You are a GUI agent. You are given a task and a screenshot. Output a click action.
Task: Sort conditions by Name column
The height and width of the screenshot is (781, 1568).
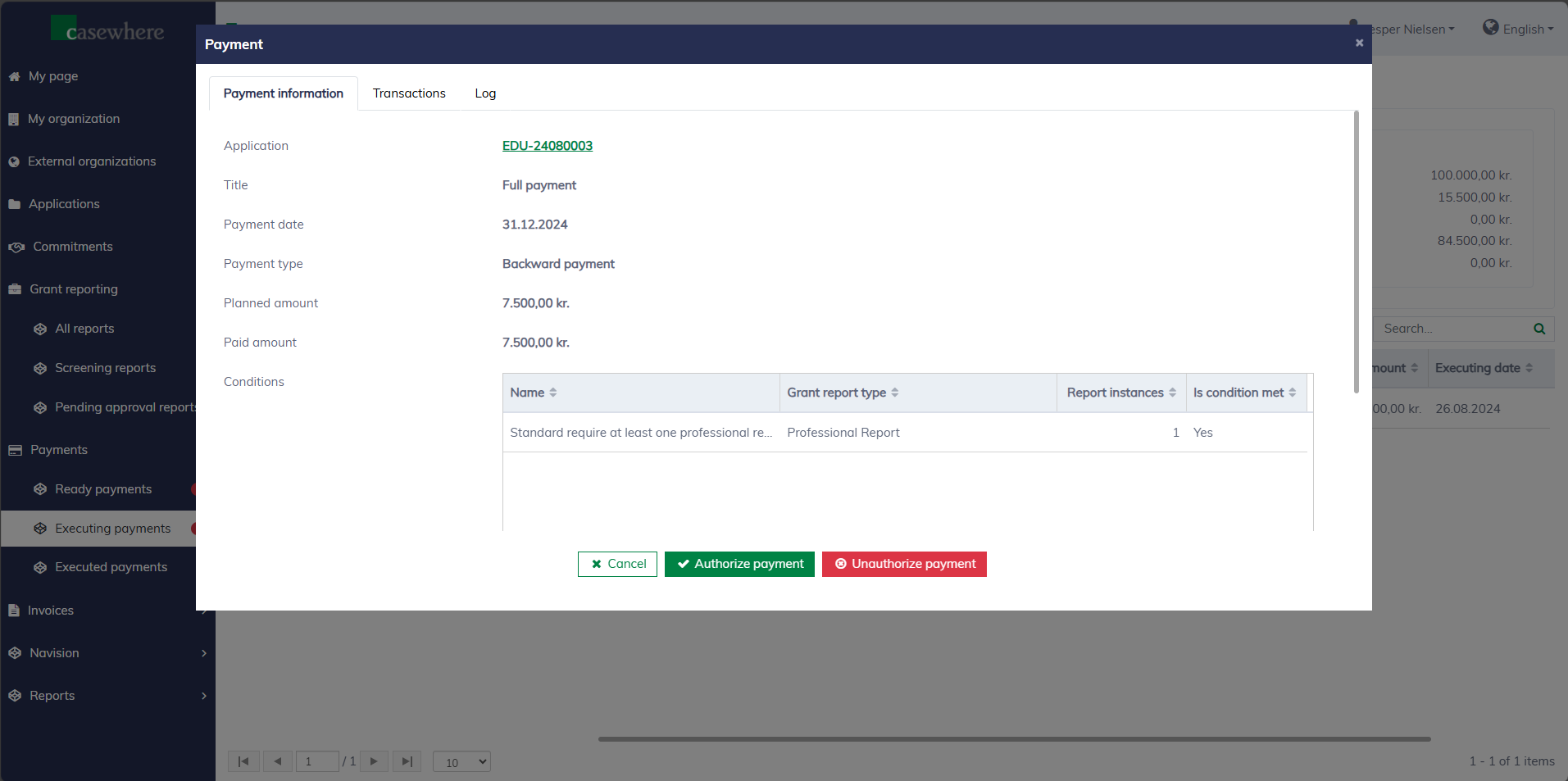pos(552,393)
